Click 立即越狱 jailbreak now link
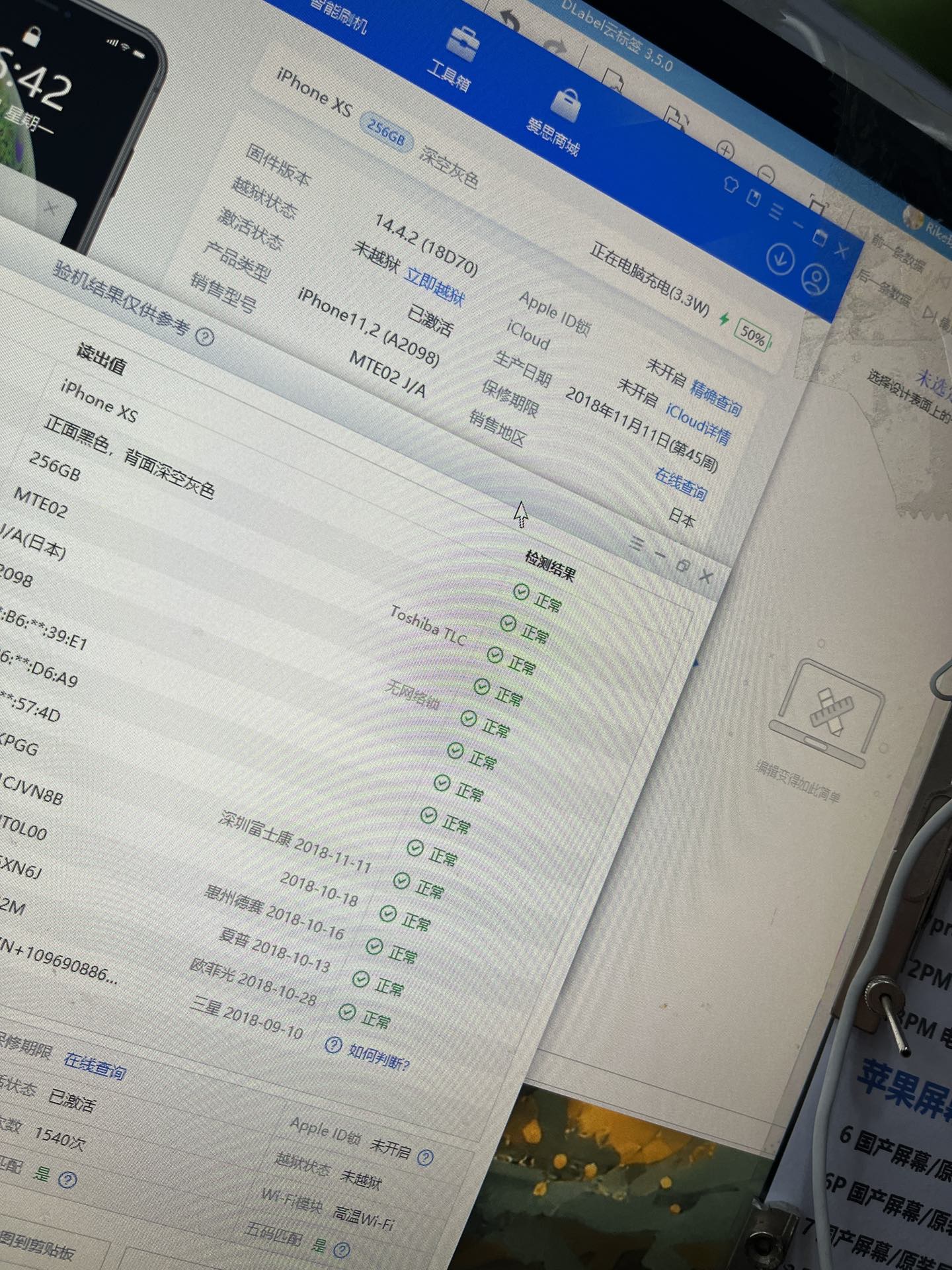Image resolution: width=952 pixels, height=1270 pixels. [x=434, y=286]
